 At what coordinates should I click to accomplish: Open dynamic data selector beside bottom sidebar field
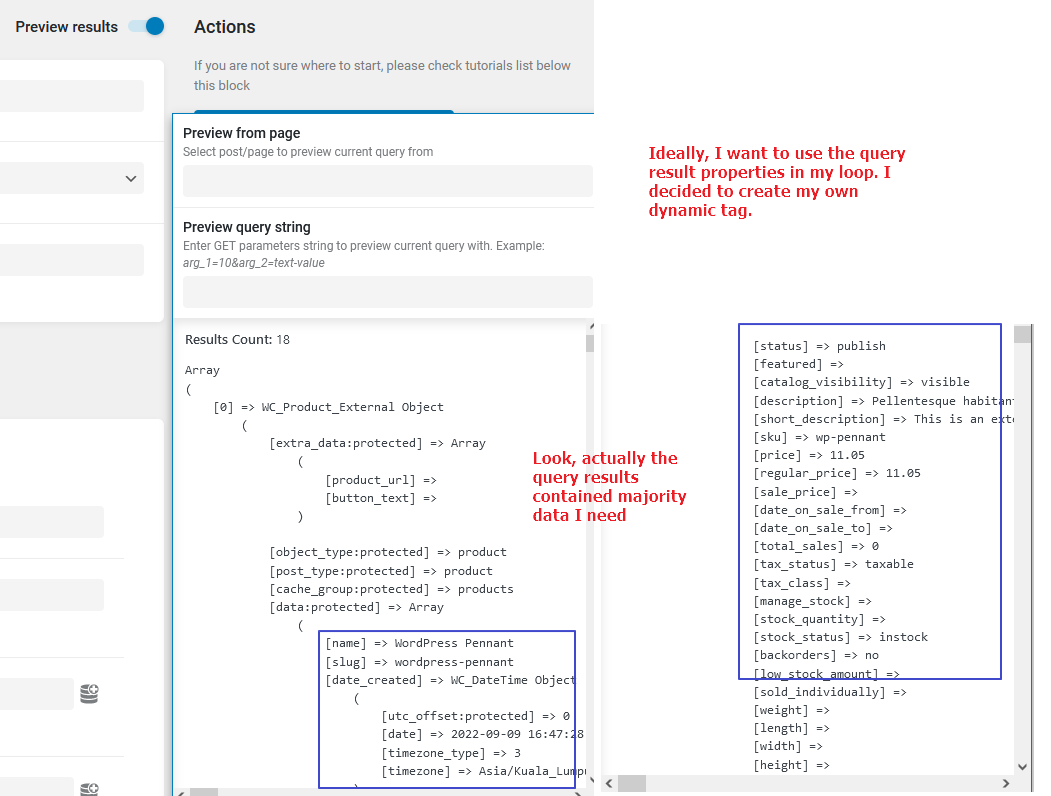click(89, 789)
